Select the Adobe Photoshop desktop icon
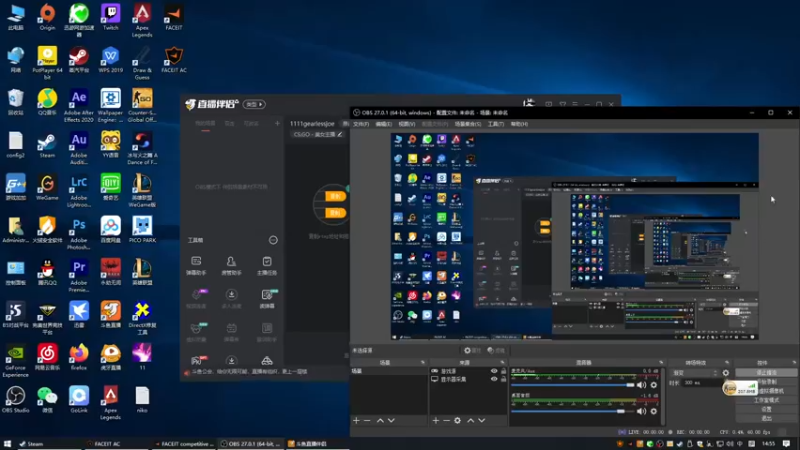The height and width of the screenshot is (450, 800). [x=79, y=233]
